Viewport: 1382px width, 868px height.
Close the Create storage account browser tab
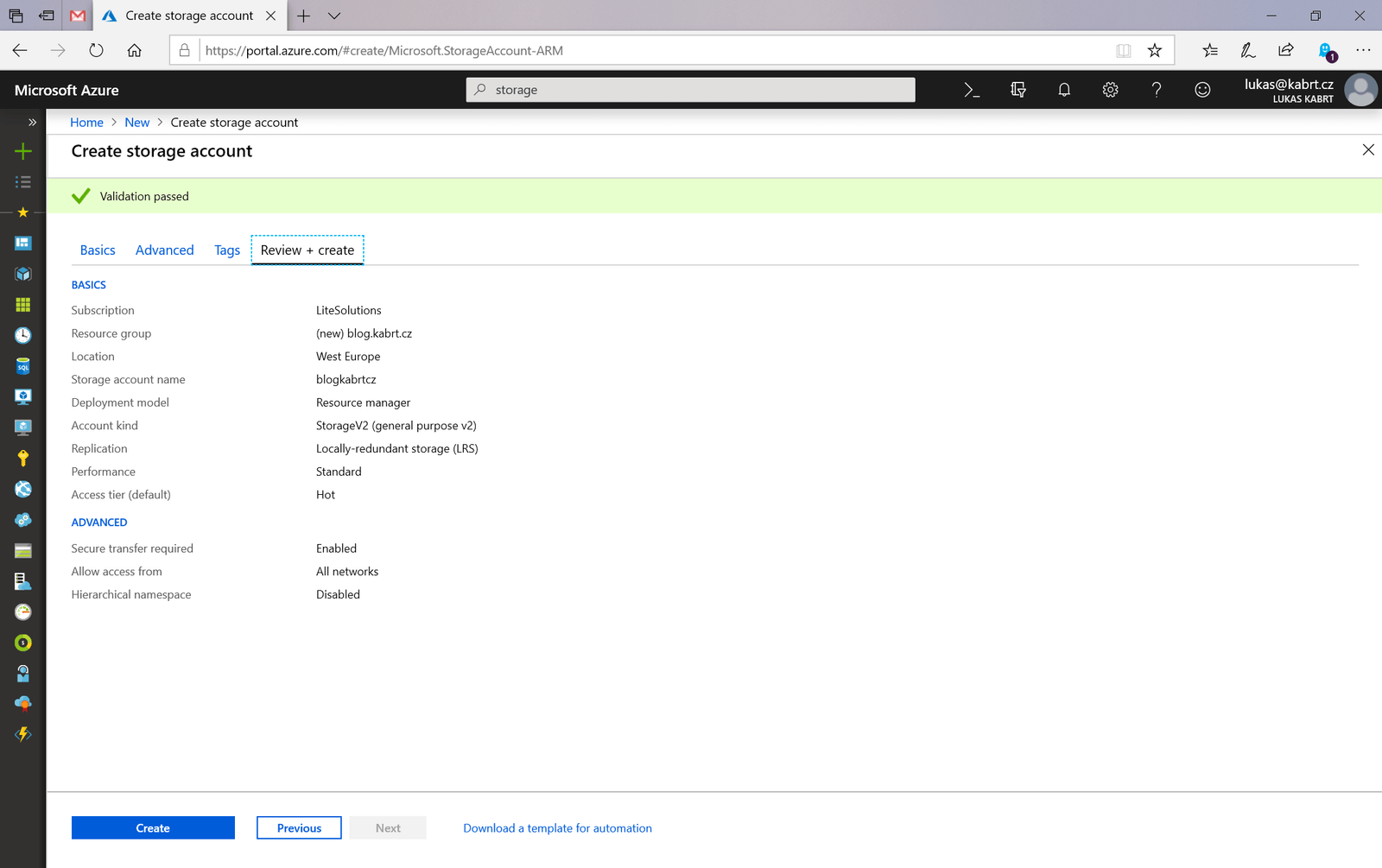(270, 16)
